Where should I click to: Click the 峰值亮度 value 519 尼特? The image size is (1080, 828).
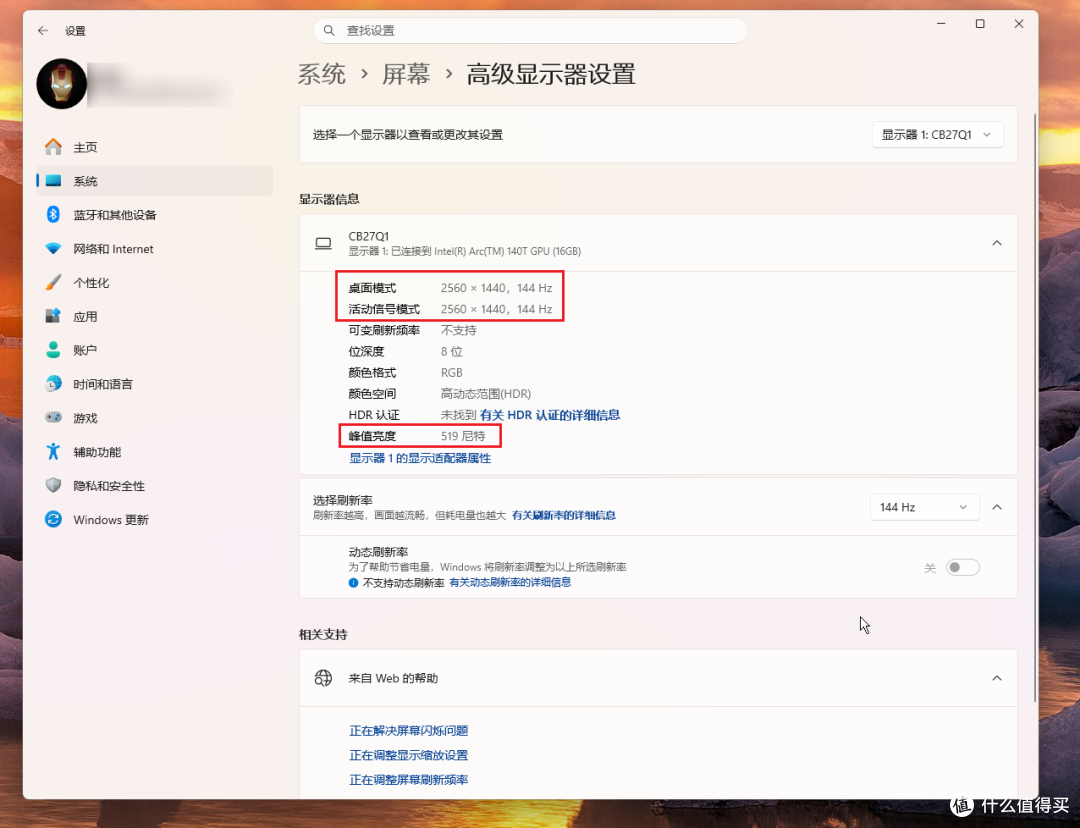click(x=463, y=436)
